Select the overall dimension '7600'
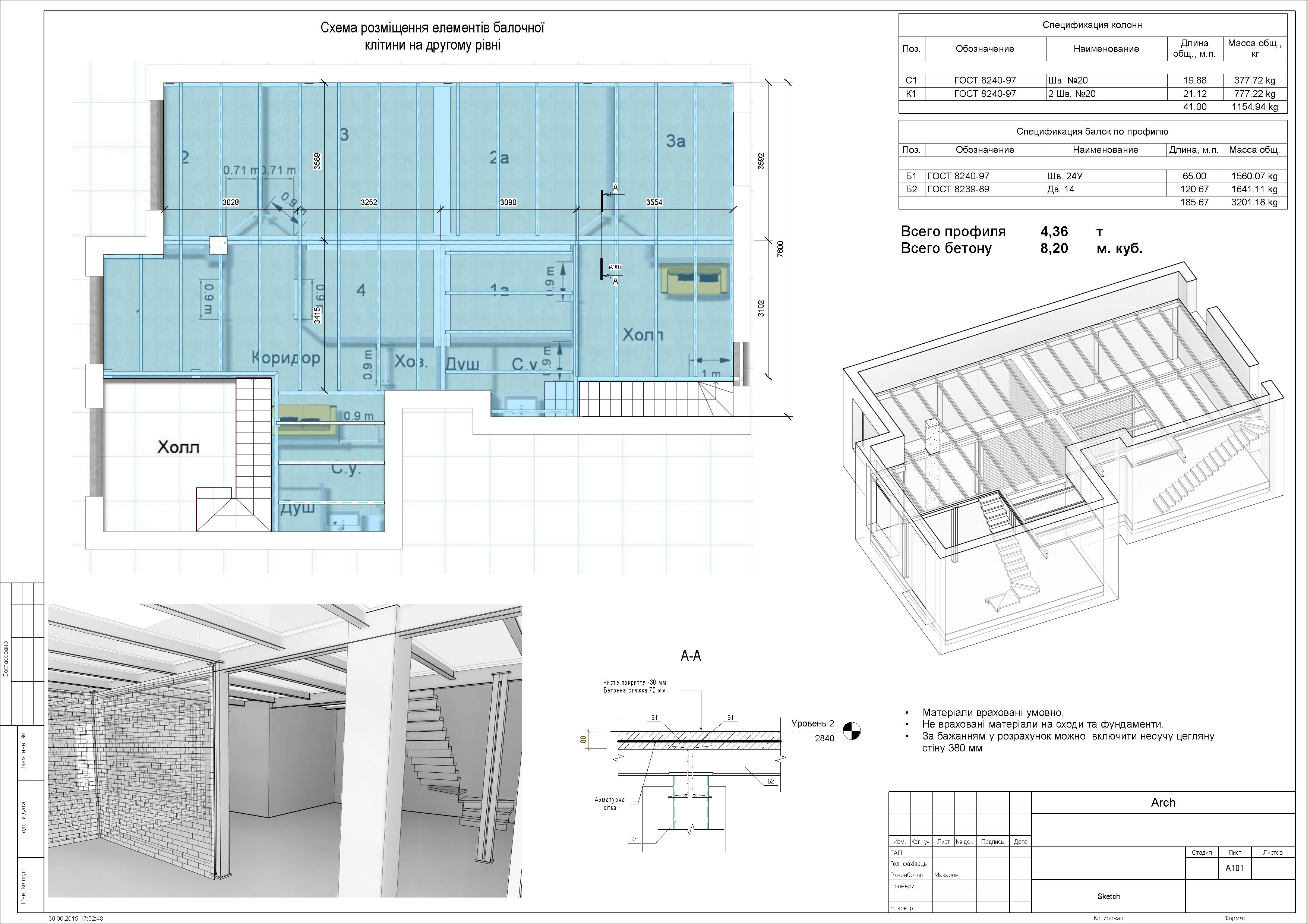The height and width of the screenshot is (924, 1307). (780, 249)
